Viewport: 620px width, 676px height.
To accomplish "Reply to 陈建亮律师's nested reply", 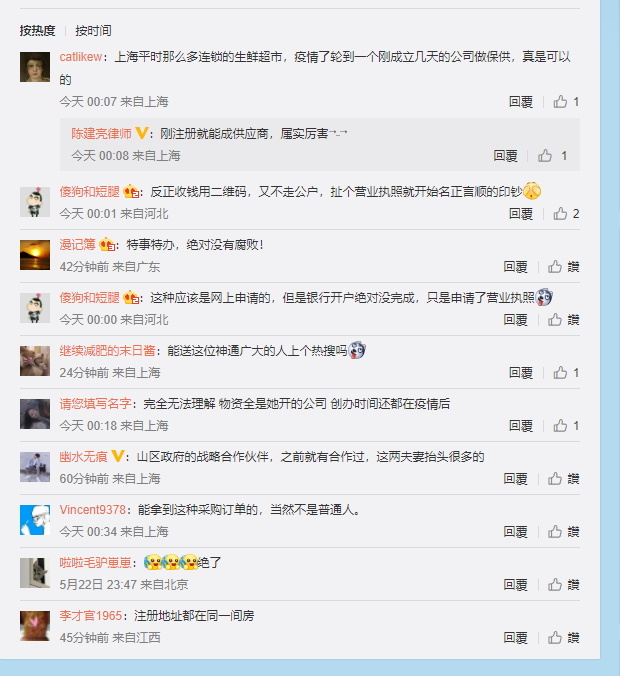I will (505, 156).
